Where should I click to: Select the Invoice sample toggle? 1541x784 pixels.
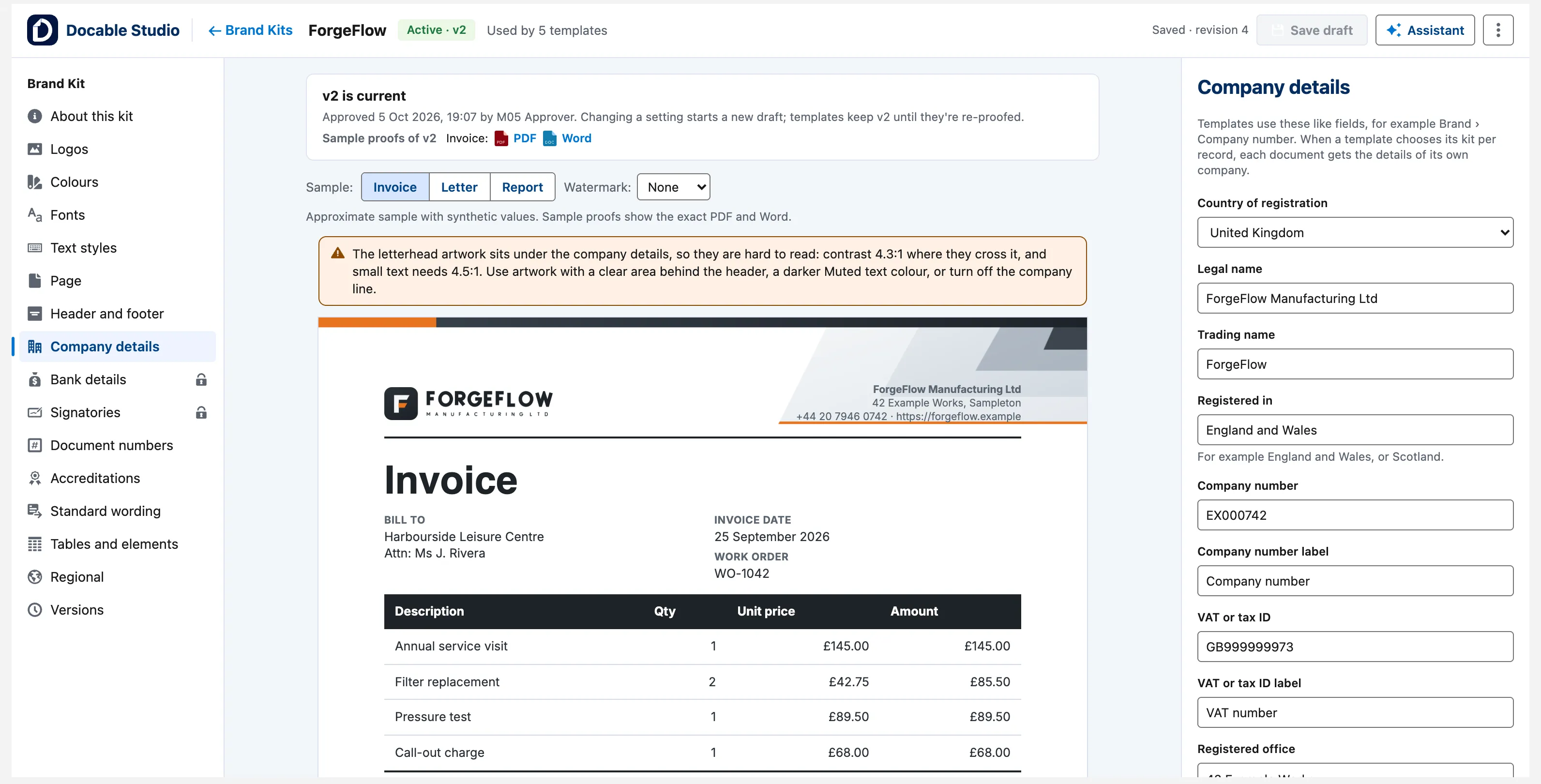point(395,187)
